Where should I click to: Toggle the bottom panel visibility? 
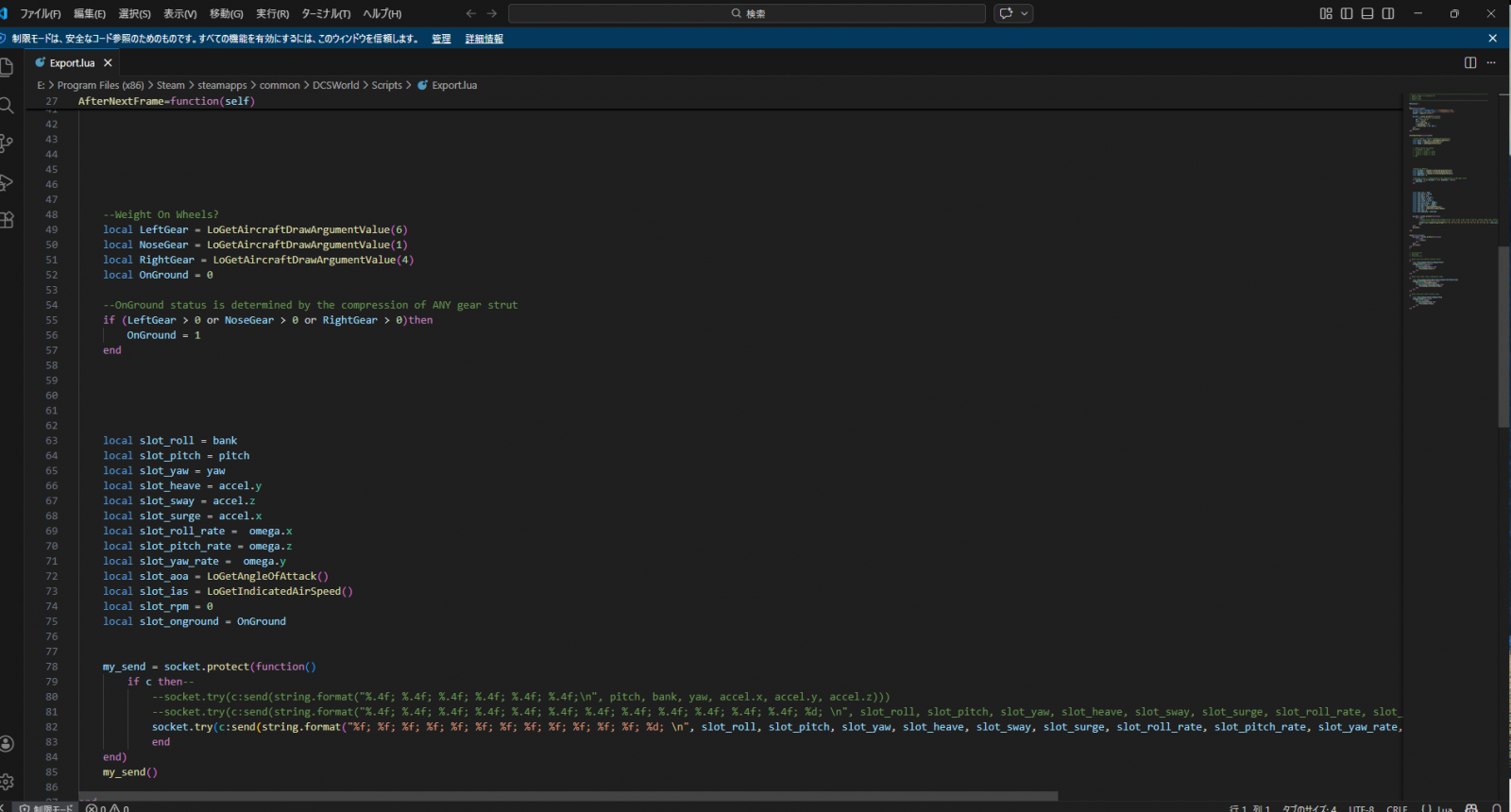coord(1367,13)
